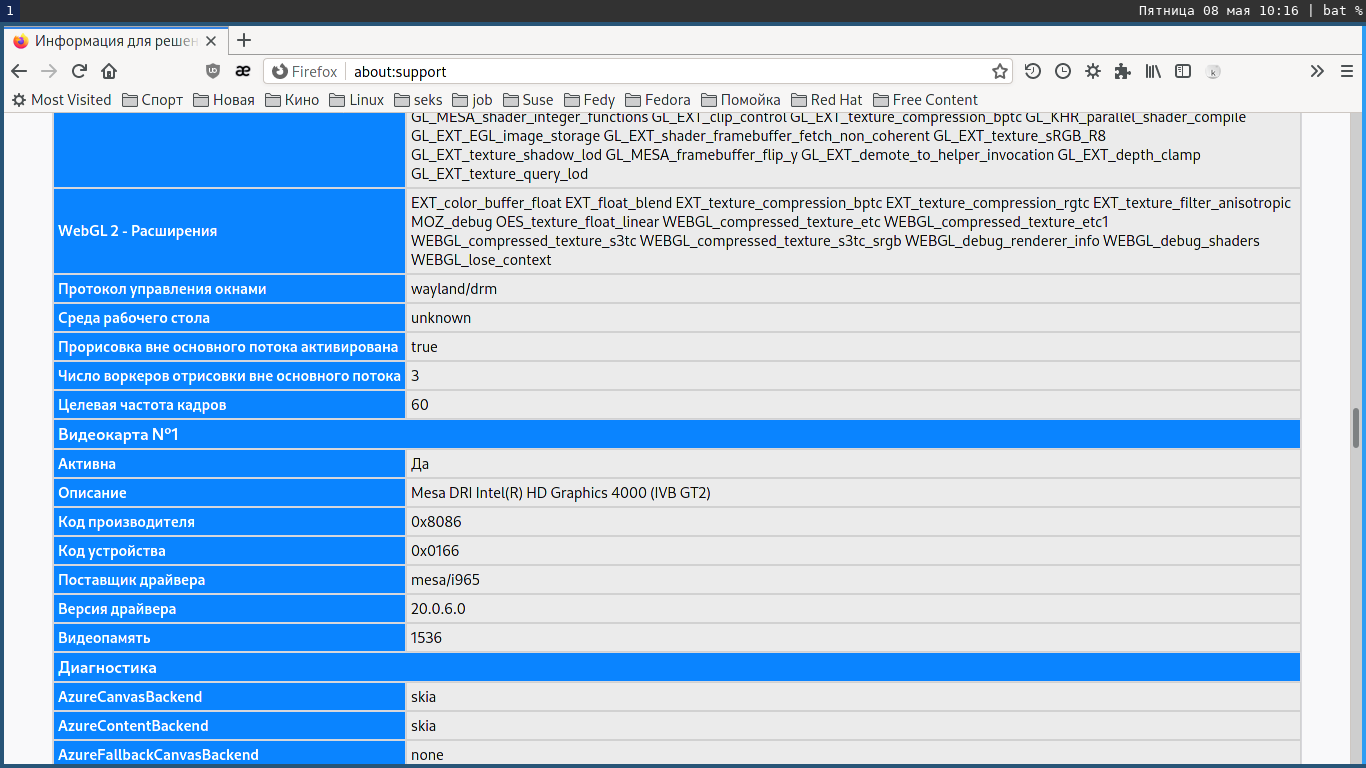The image size is (1366, 768).
Task: Click the 'Диагностика' section header
Action: pos(677,667)
